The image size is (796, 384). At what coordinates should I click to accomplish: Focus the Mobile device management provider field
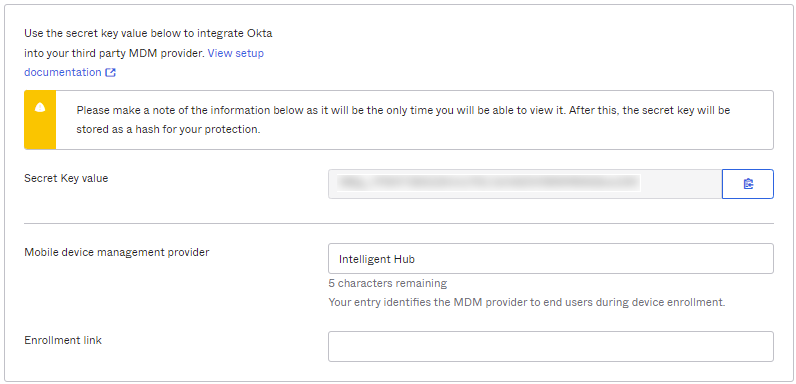(x=551, y=259)
